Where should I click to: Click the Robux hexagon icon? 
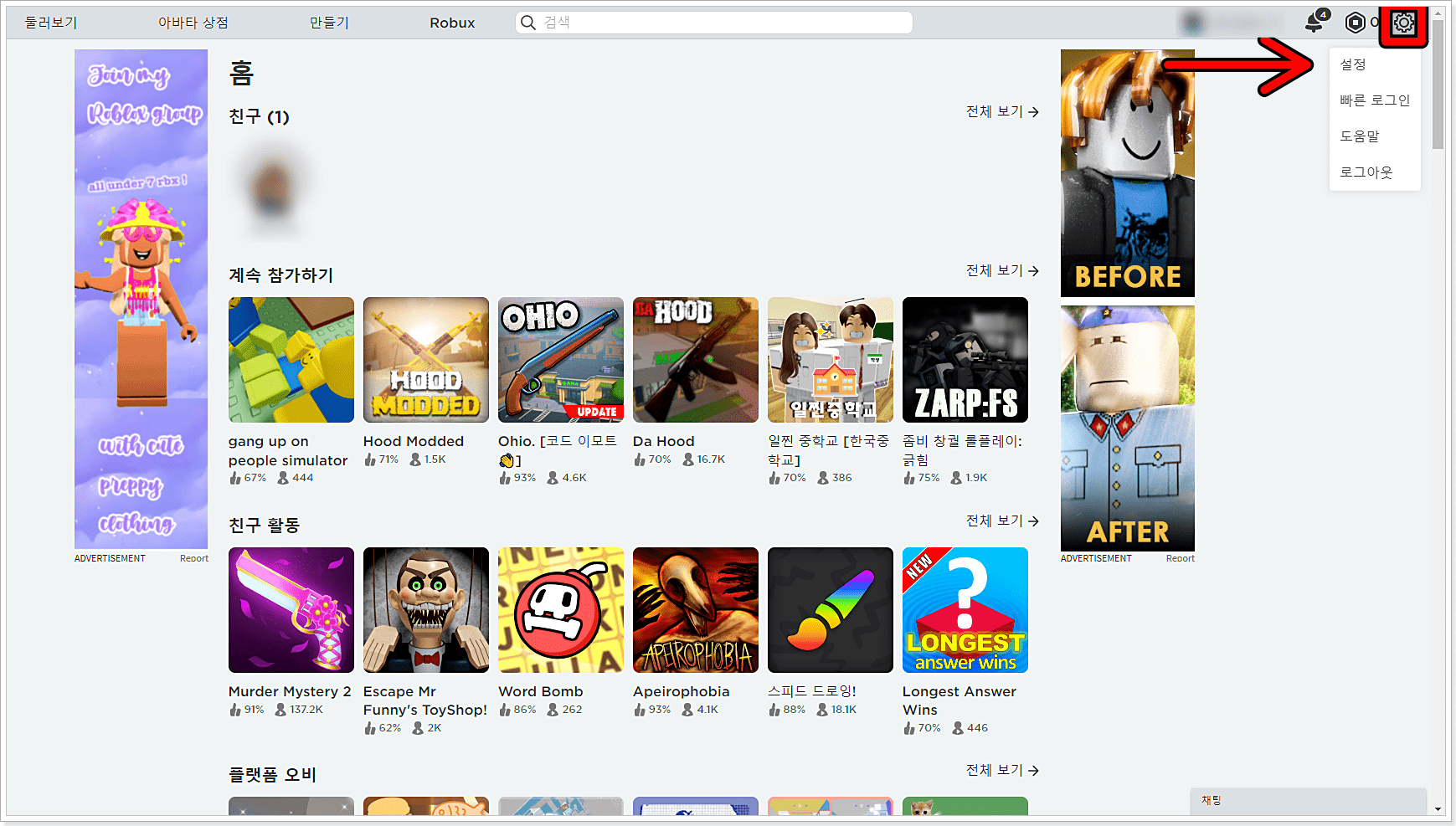point(1355,23)
